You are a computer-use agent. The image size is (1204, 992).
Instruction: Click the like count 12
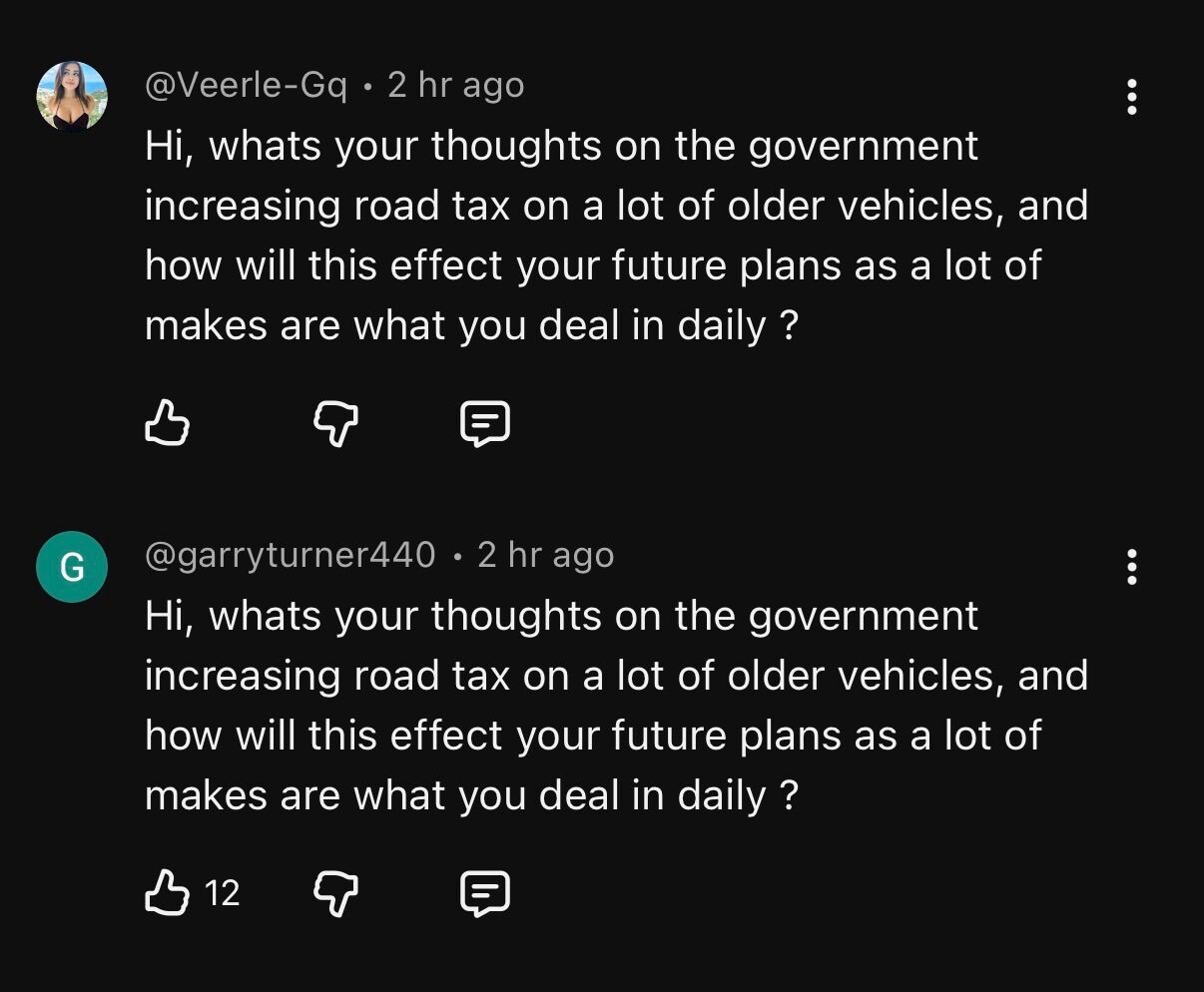(x=222, y=892)
